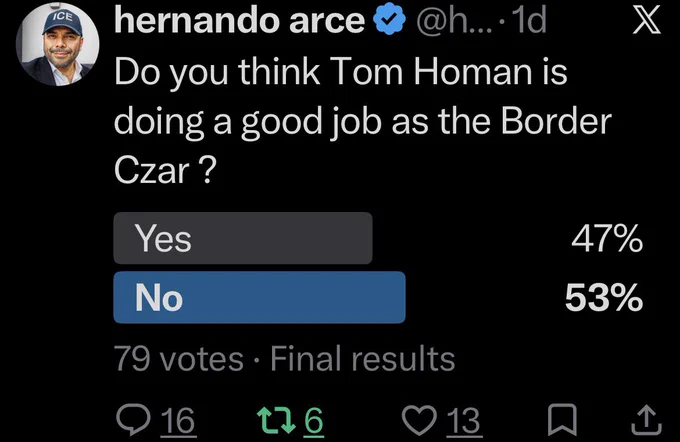The width and height of the screenshot is (680, 442).
Task: Click the blue verified checkmark badge
Action: (389, 20)
